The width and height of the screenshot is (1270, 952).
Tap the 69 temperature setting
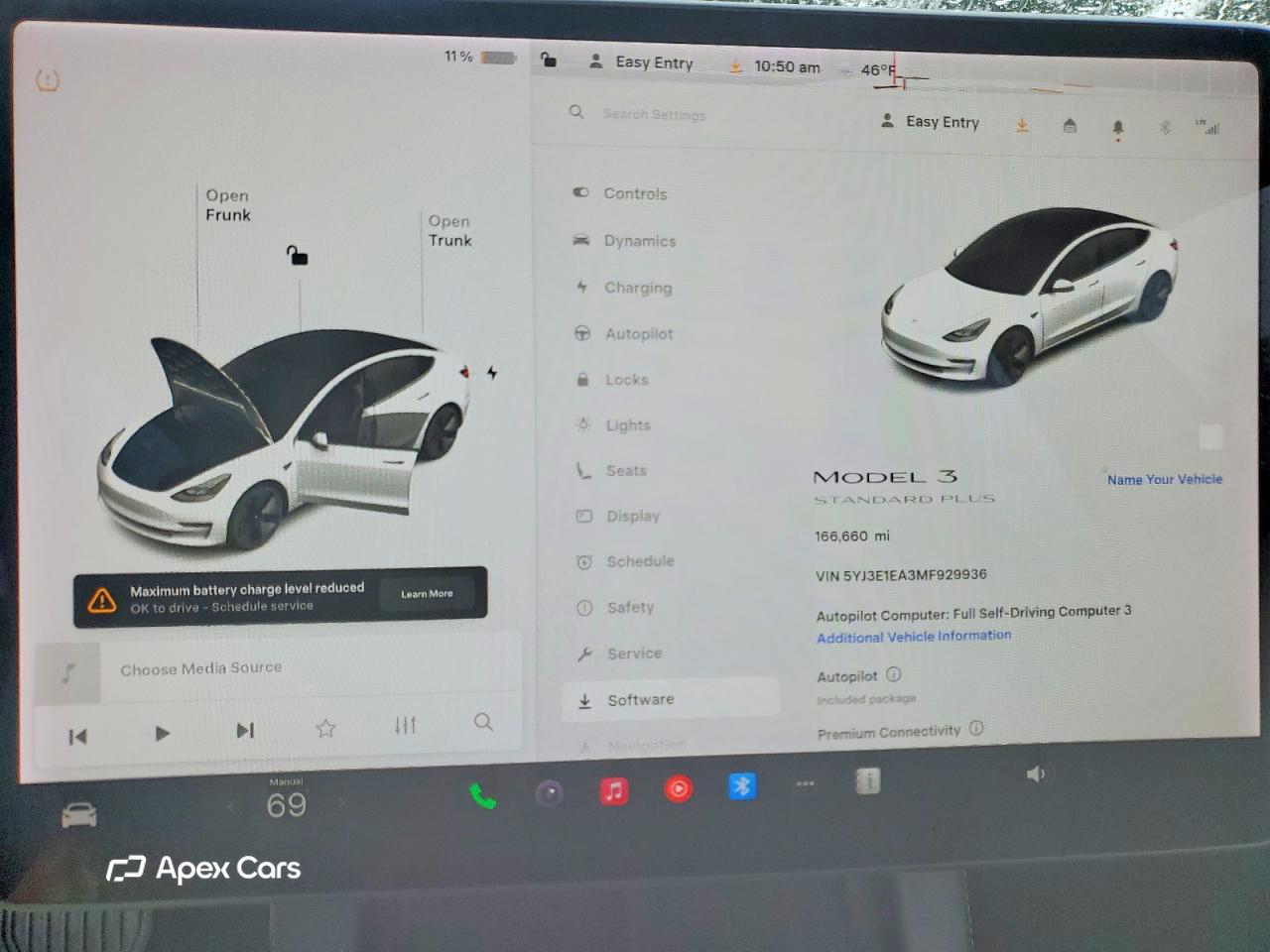[286, 805]
